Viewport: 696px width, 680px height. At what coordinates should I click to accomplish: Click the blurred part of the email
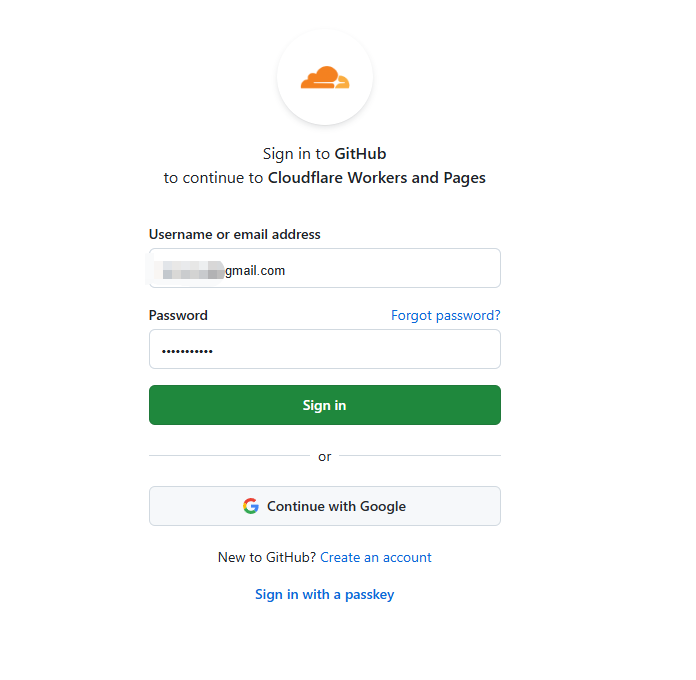(190, 270)
